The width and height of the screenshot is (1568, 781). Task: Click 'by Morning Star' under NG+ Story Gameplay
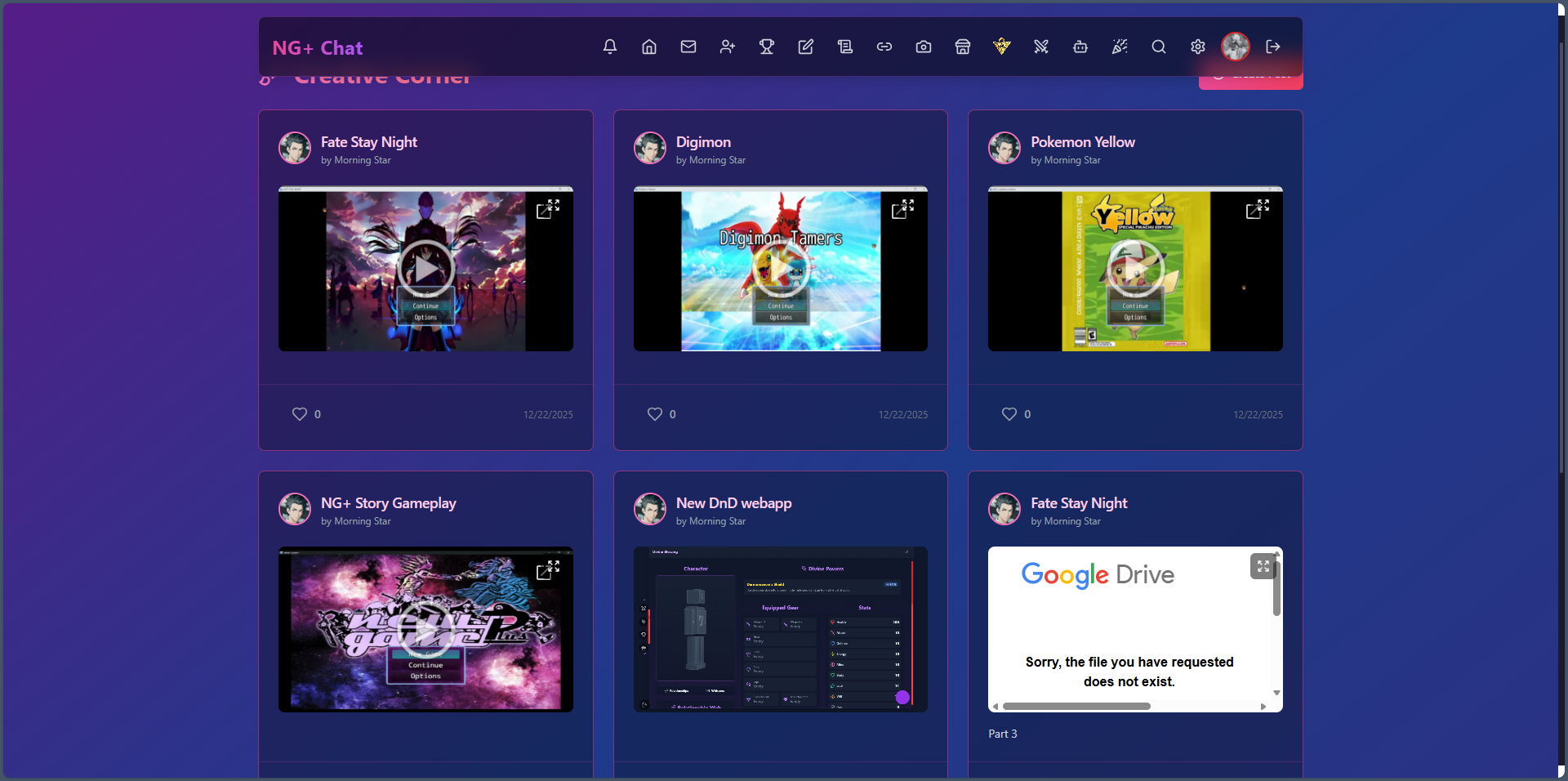(356, 521)
